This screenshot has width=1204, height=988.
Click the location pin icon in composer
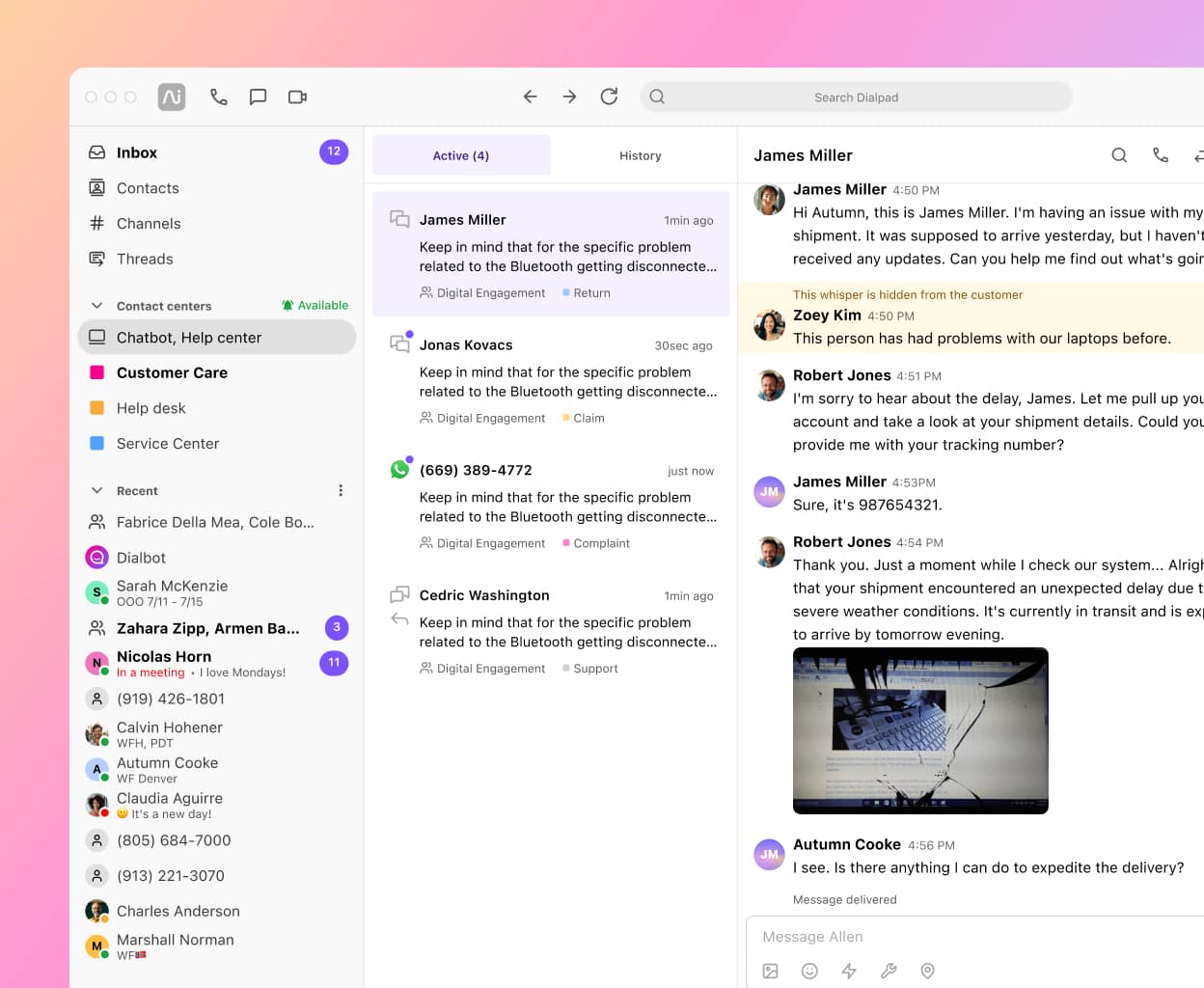pyautogui.click(x=927, y=971)
